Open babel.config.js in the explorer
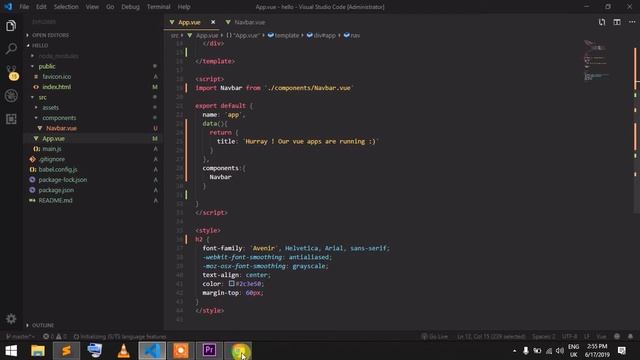640x360 pixels. 58,169
